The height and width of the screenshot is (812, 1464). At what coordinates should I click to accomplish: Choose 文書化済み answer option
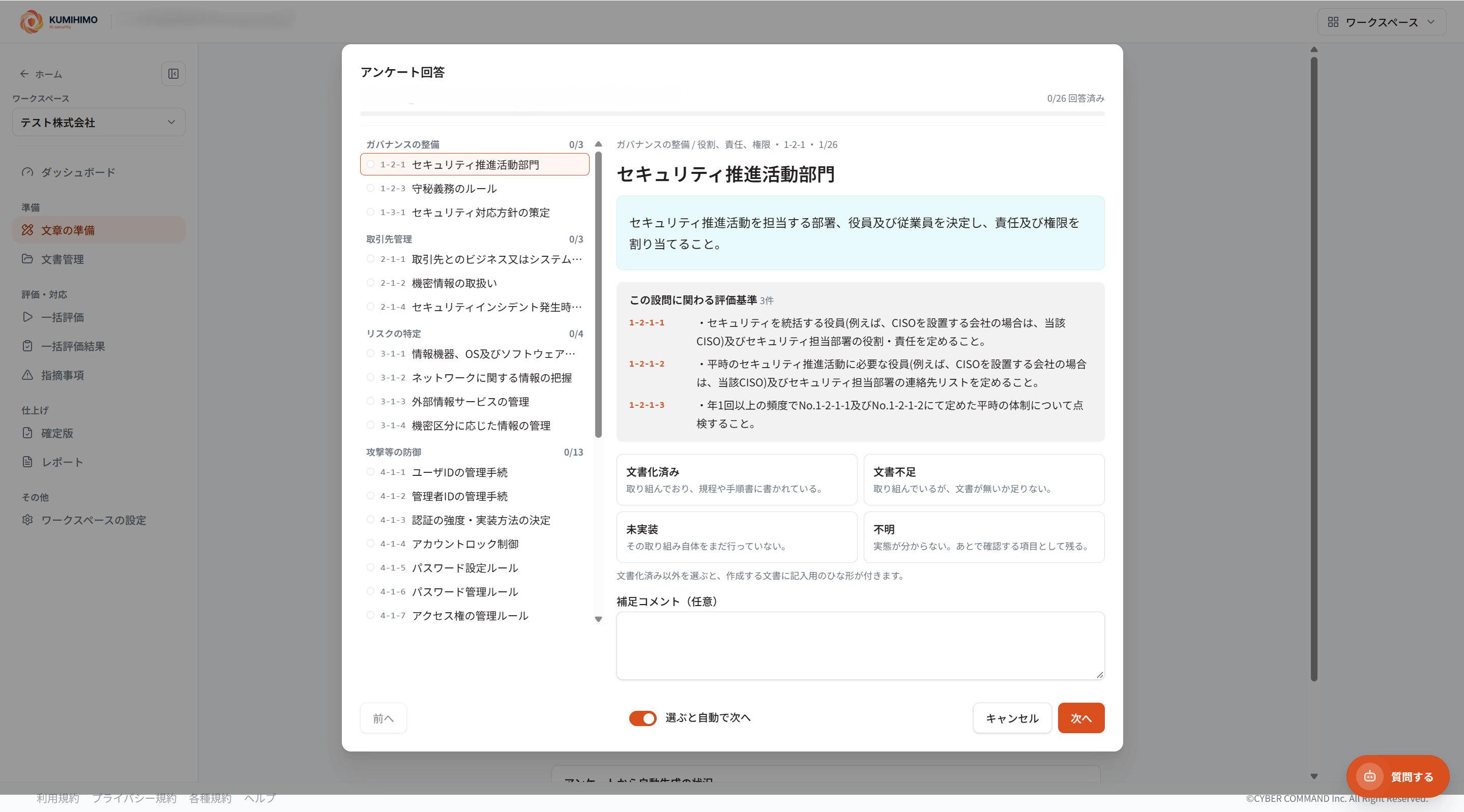[737, 479]
